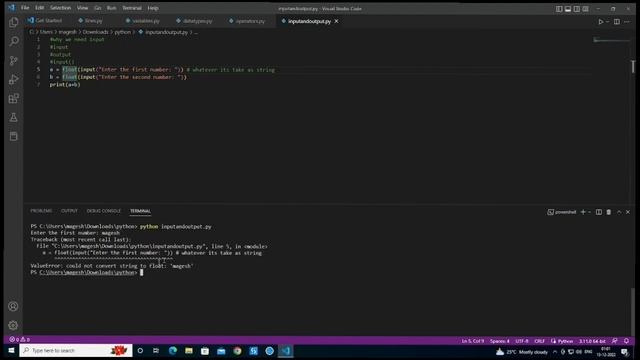Open the Edit menu

point(40,8)
